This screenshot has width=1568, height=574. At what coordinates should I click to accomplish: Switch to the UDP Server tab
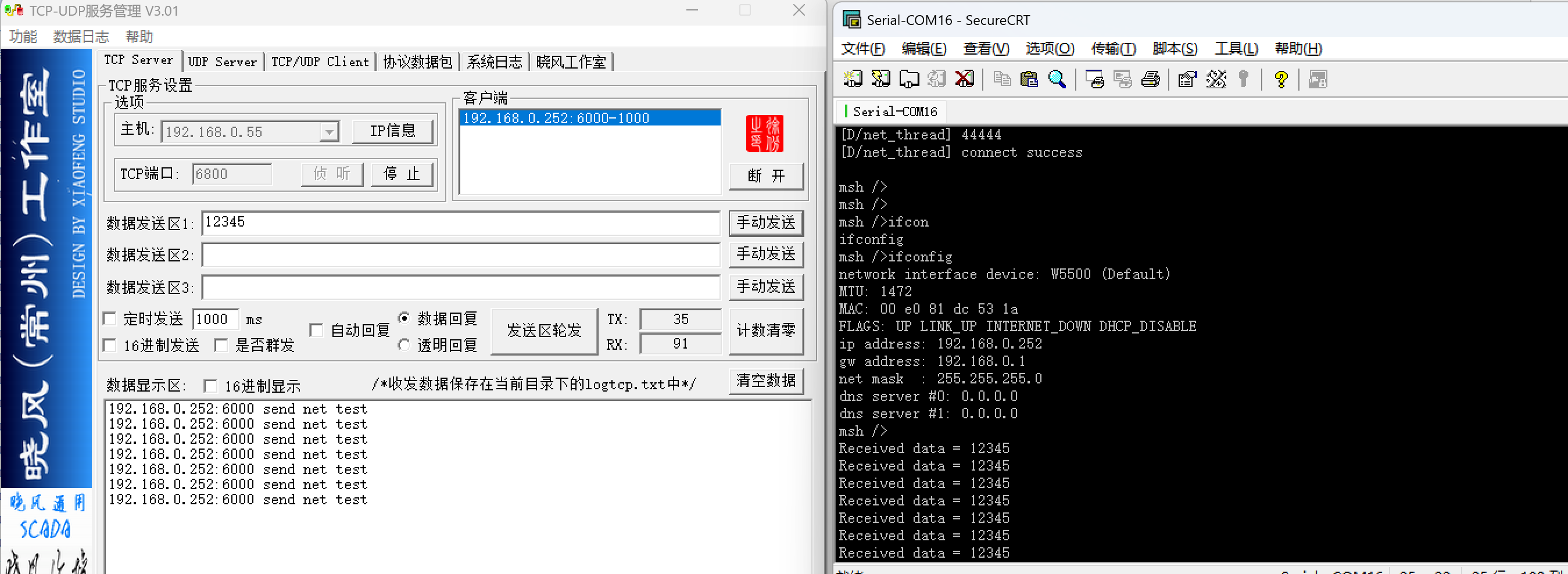point(222,62)
